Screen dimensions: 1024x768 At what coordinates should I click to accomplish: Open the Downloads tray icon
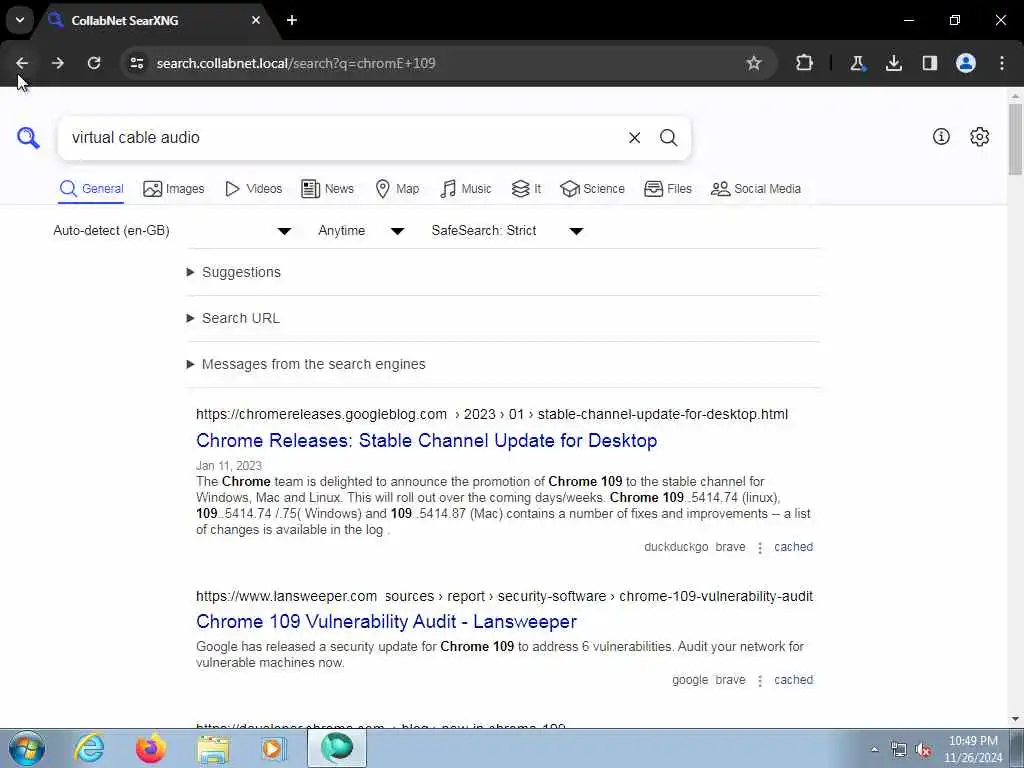pyautogui.click(x=893, y=63)
